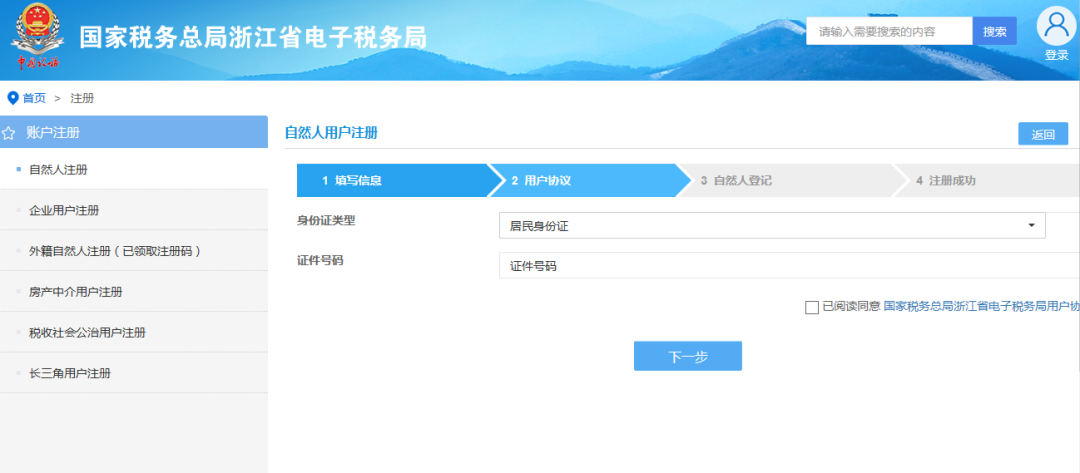Click the location pin icon beside 首页
1080x473 pixels.
click(x=12, y=98)
